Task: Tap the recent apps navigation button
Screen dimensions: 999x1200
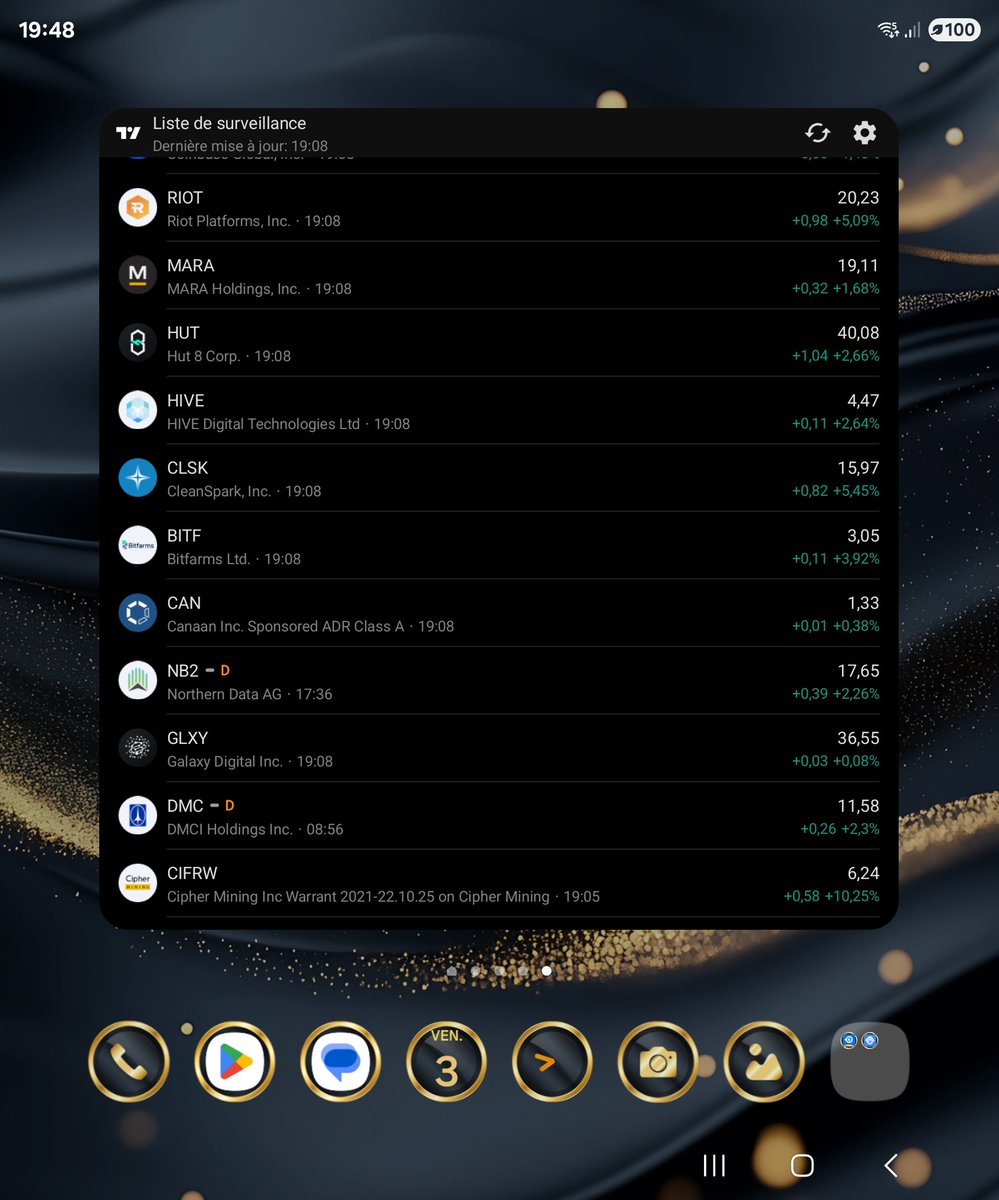Action: click(x=714, y=1165)
